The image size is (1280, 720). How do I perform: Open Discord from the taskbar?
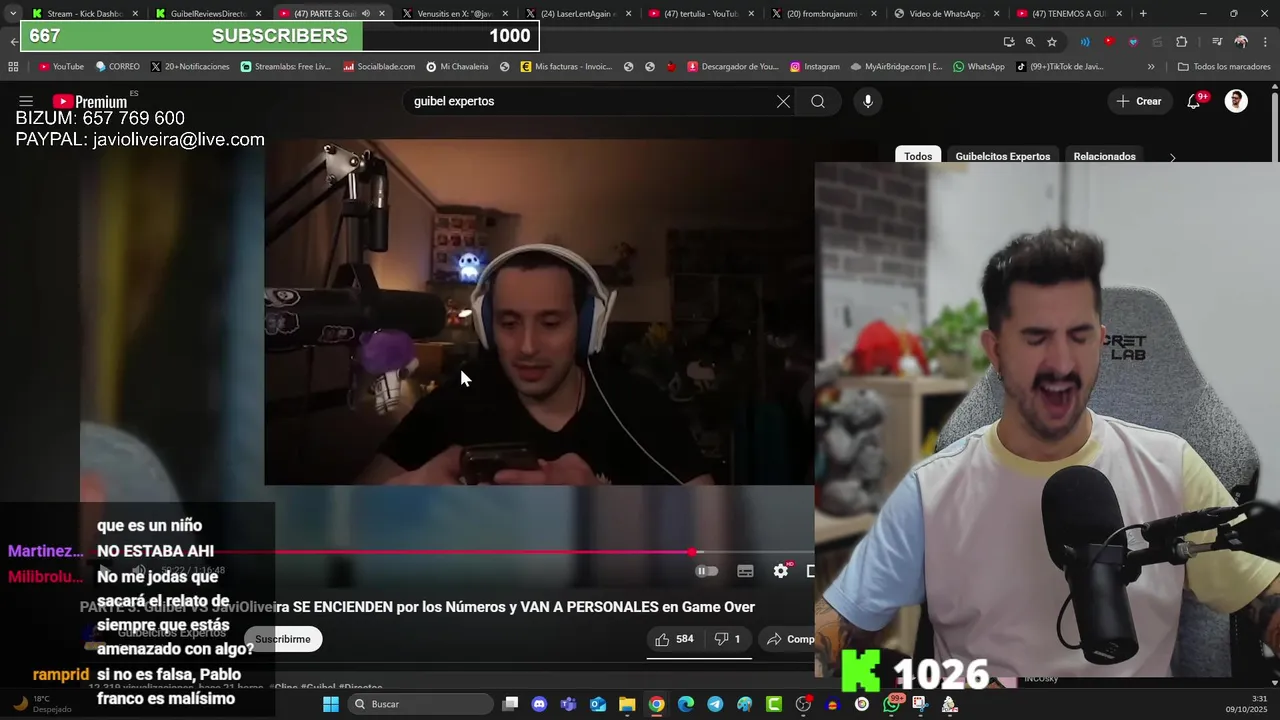tap(540, 704)
